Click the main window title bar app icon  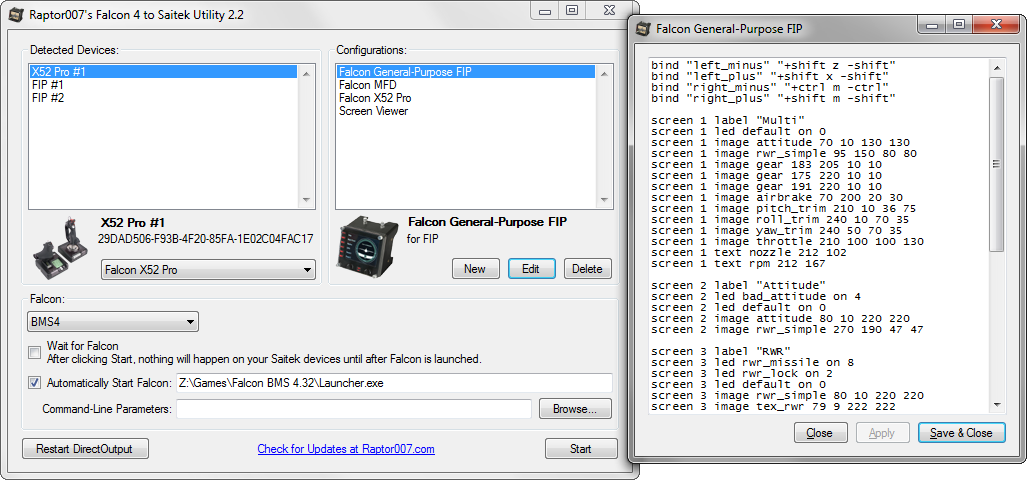(x=16, y=14)
